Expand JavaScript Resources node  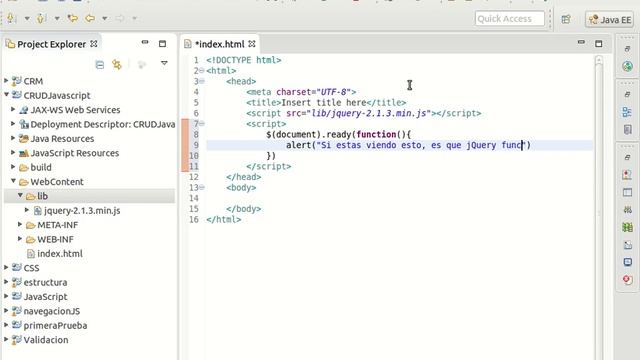coord(13,153)
